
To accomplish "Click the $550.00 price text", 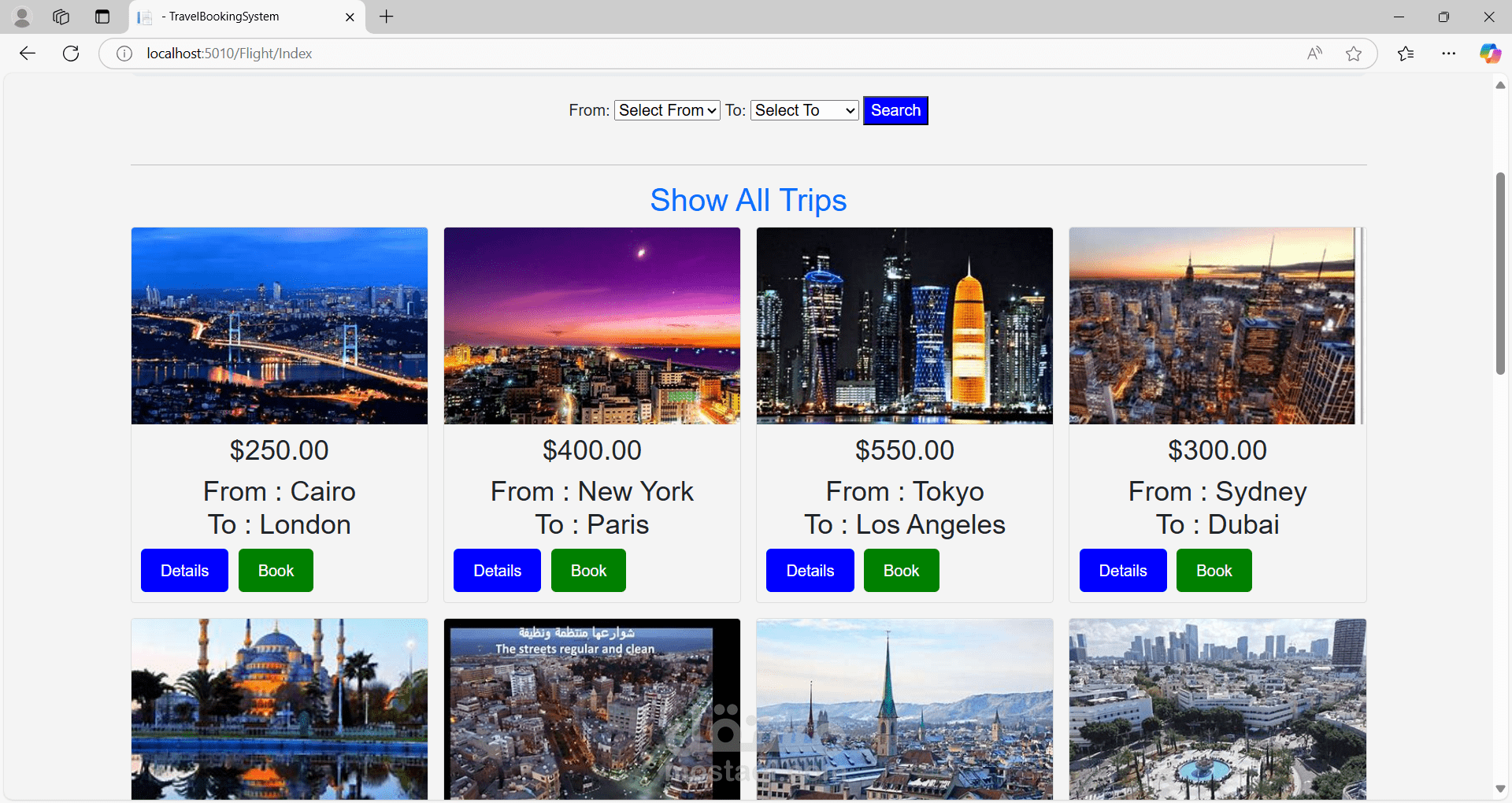I will 905,450.
